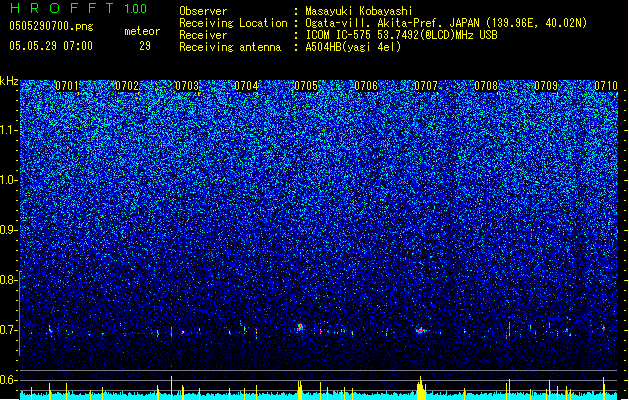Click the 1.1 kHz axis tick
629x400 pixels.
click(x=9, y=131)
